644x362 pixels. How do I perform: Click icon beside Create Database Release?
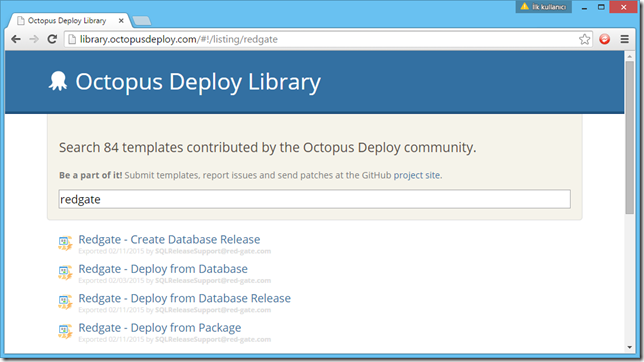(65, 243)
